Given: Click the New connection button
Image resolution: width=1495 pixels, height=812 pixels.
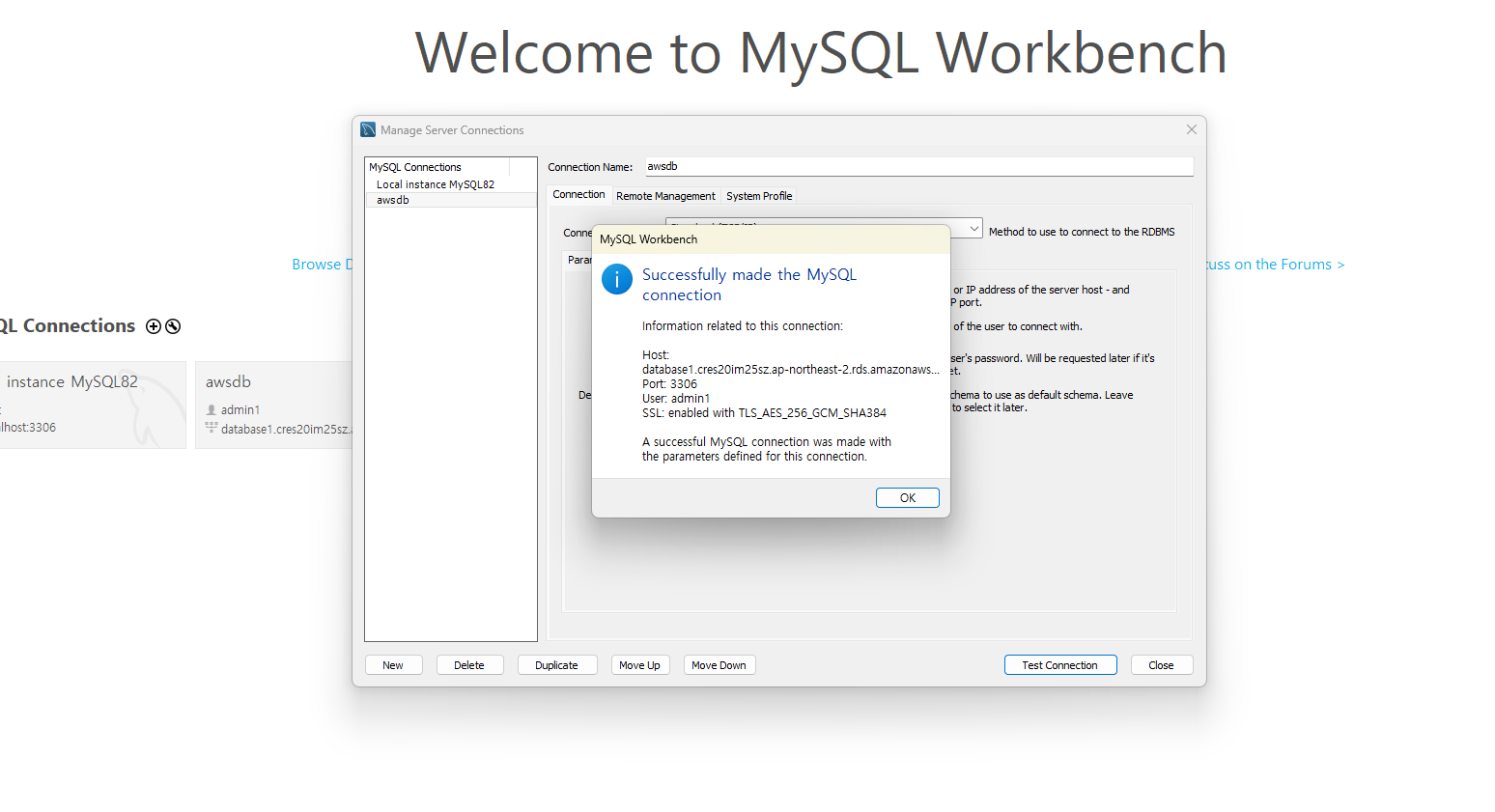Looking at the screenshot, I should 393,665.
